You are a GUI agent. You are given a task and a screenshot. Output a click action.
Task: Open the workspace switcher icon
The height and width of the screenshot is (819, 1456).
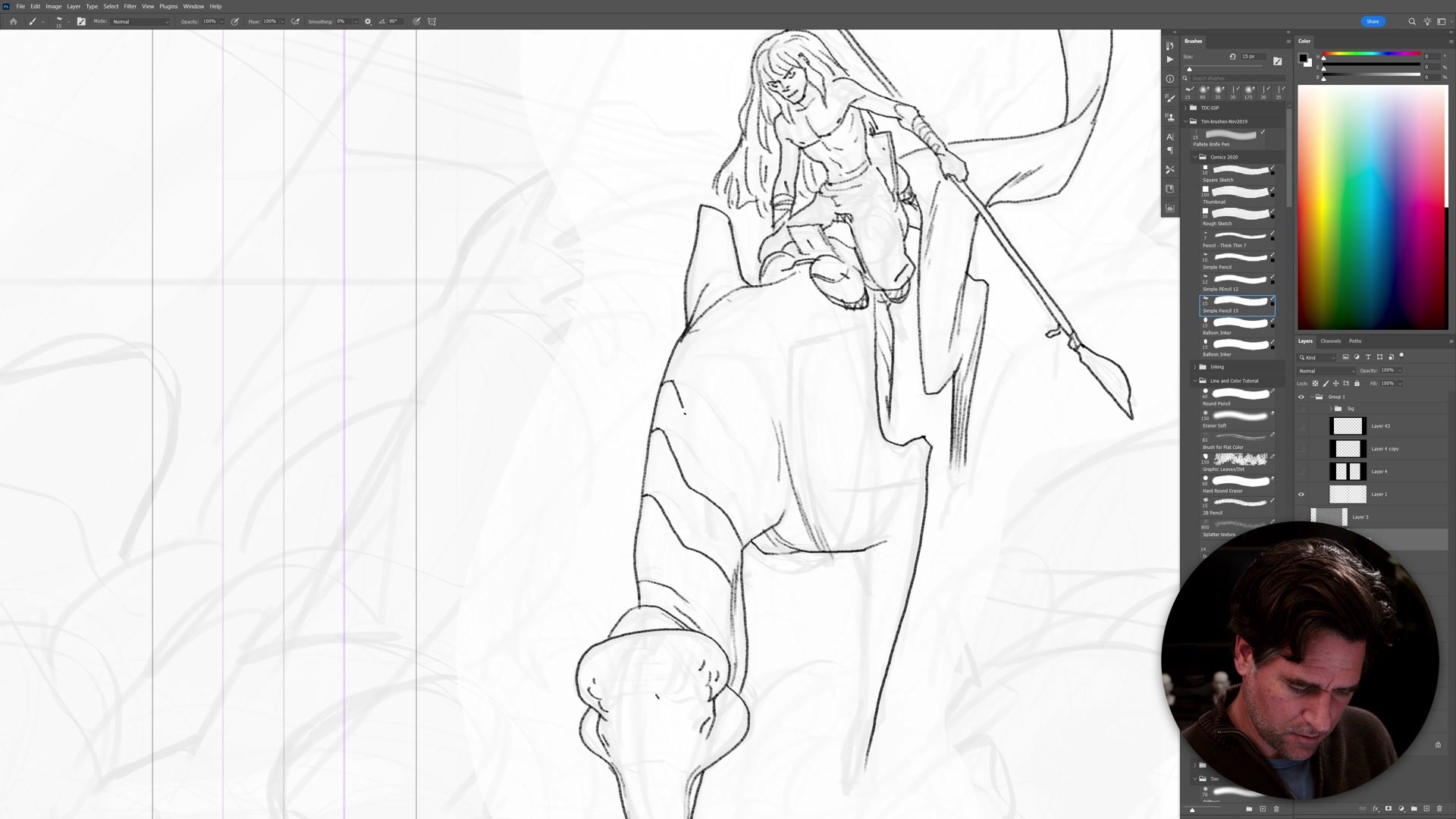point(1442,21)
